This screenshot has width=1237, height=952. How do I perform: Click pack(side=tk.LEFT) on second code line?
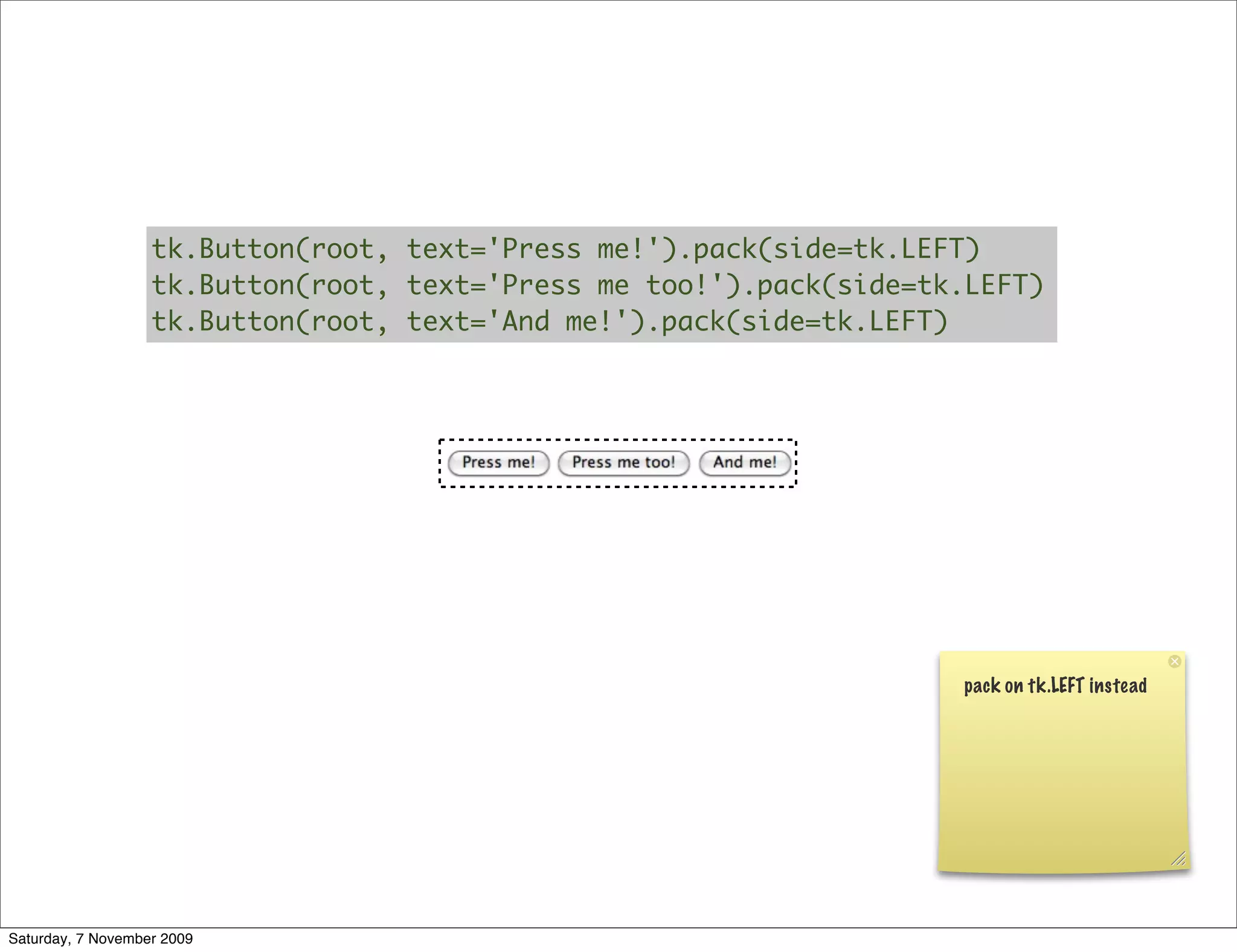[900, 285]
